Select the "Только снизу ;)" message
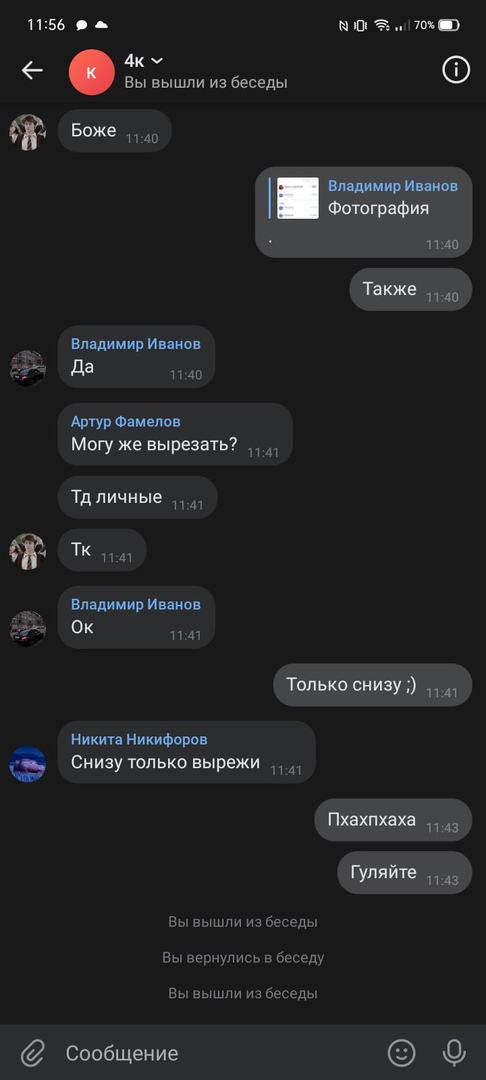The width and height of the screenshot is (486, 1080). click(373, 685)
